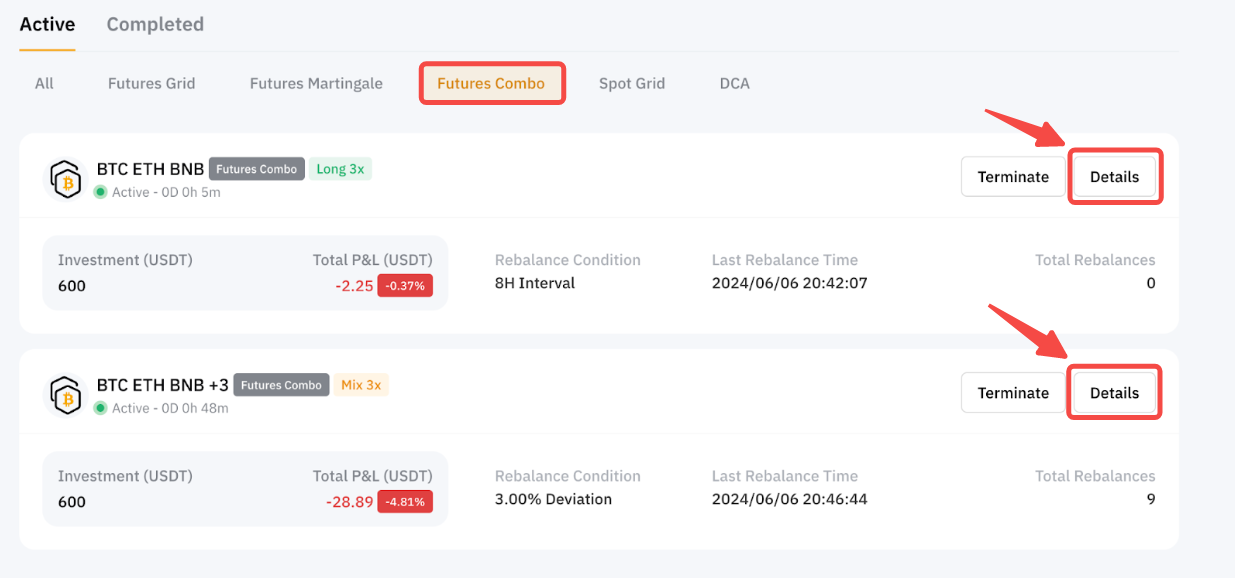Click the red -0.37% P&L badge
This screenshot has height=578, width=1235.
(x=405, y=286)
